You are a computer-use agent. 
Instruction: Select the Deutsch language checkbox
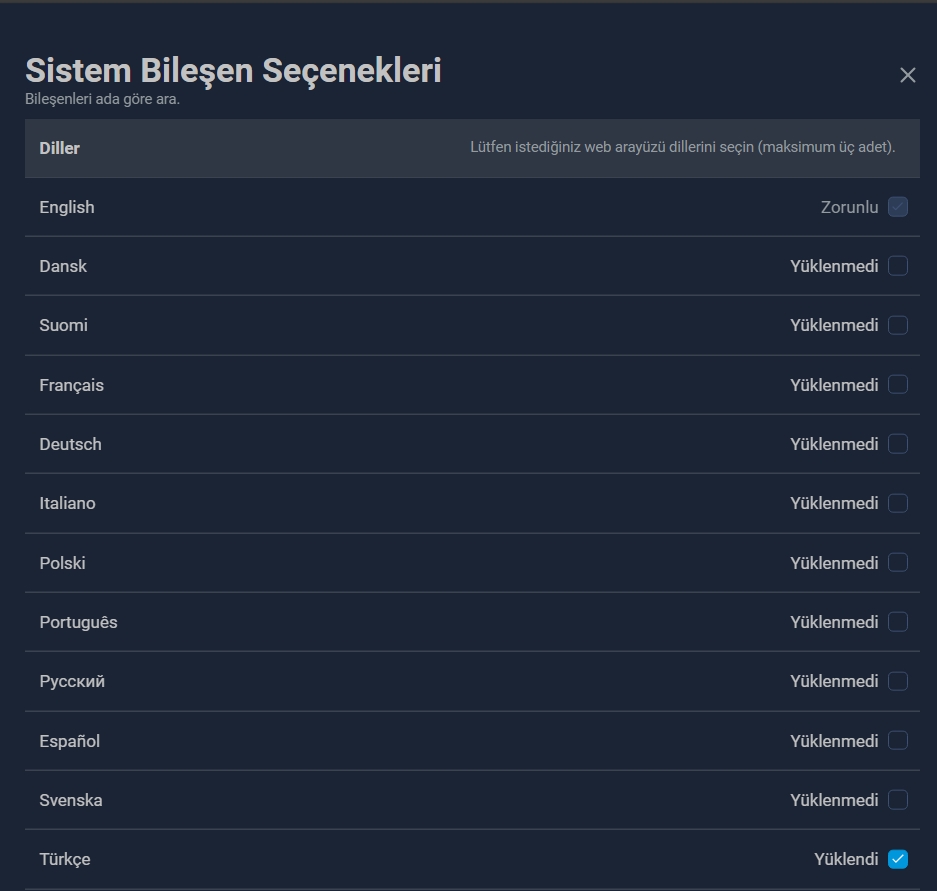(x=898, y=444)
